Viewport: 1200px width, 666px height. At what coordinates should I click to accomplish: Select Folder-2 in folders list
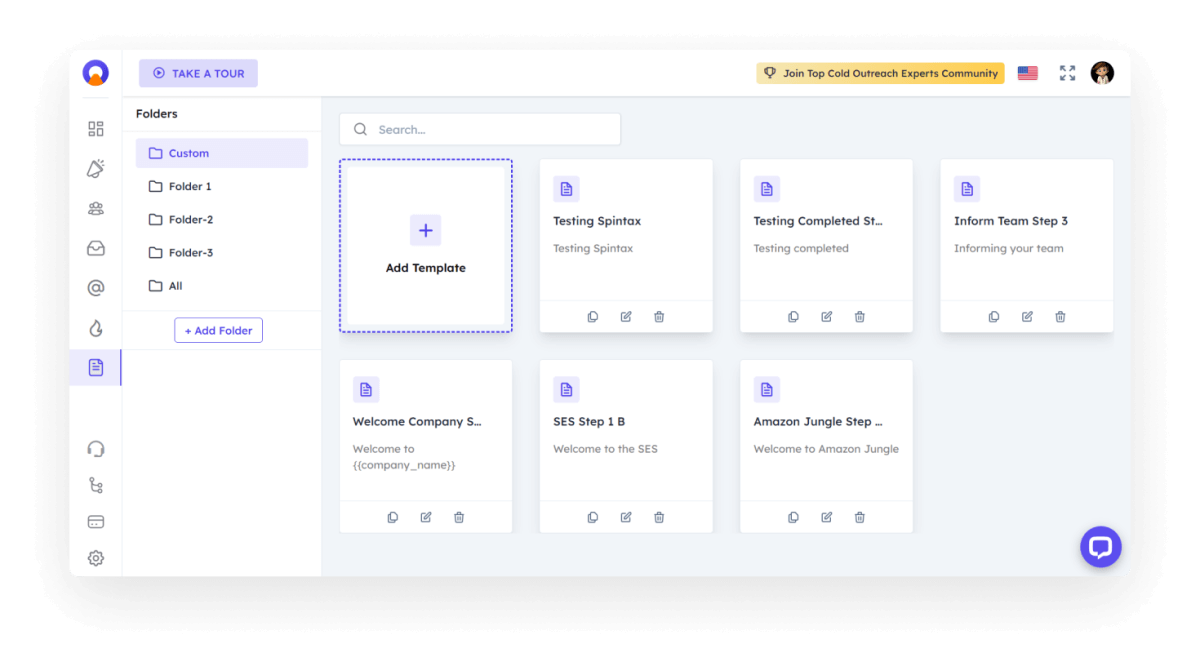click(222, 219)
